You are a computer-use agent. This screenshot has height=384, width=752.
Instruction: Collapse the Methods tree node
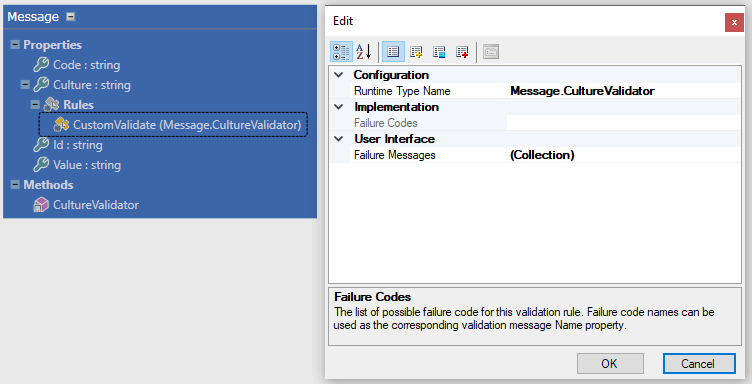coord(15,185)
